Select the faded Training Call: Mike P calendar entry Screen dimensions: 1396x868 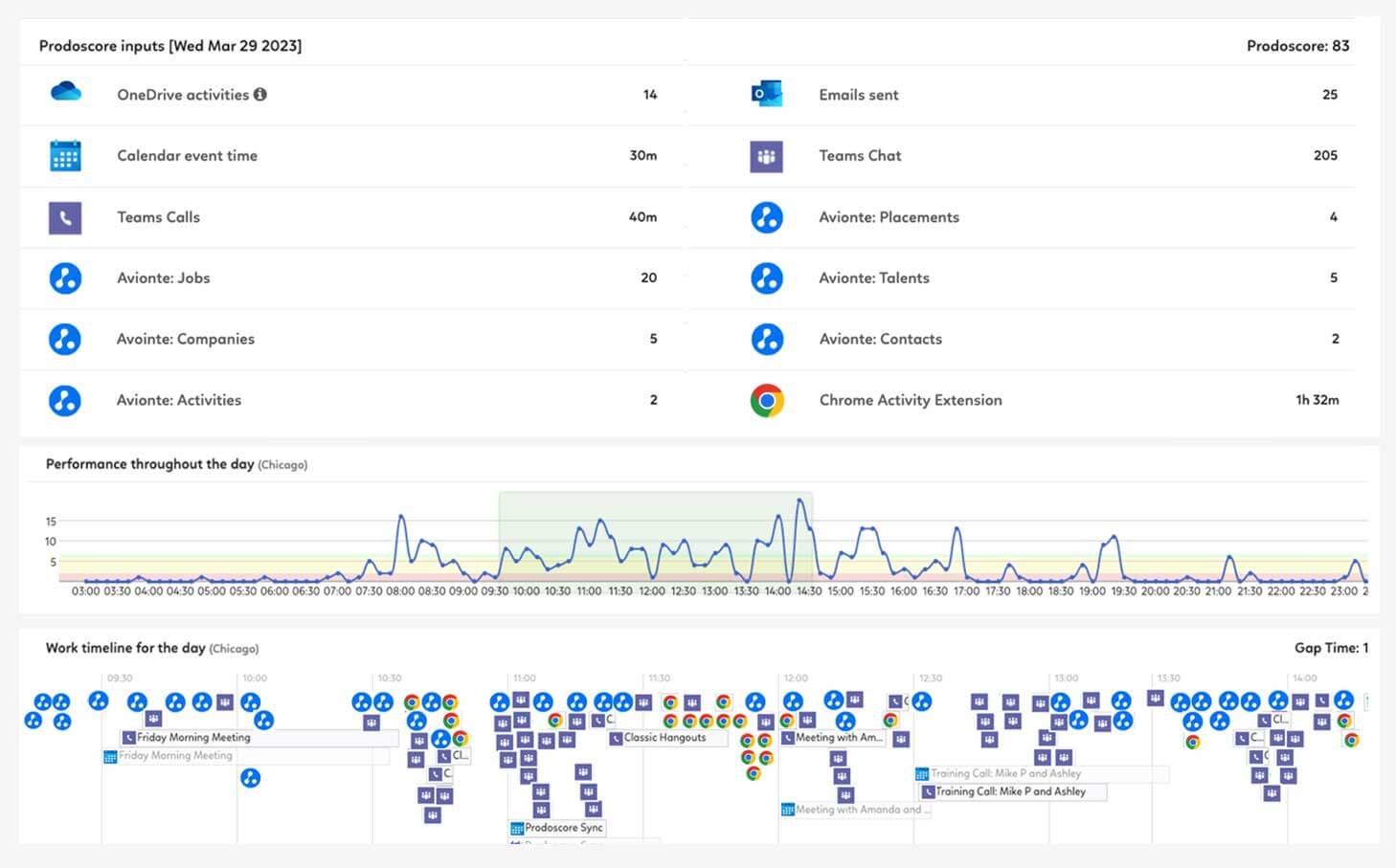pos(1041,773)
